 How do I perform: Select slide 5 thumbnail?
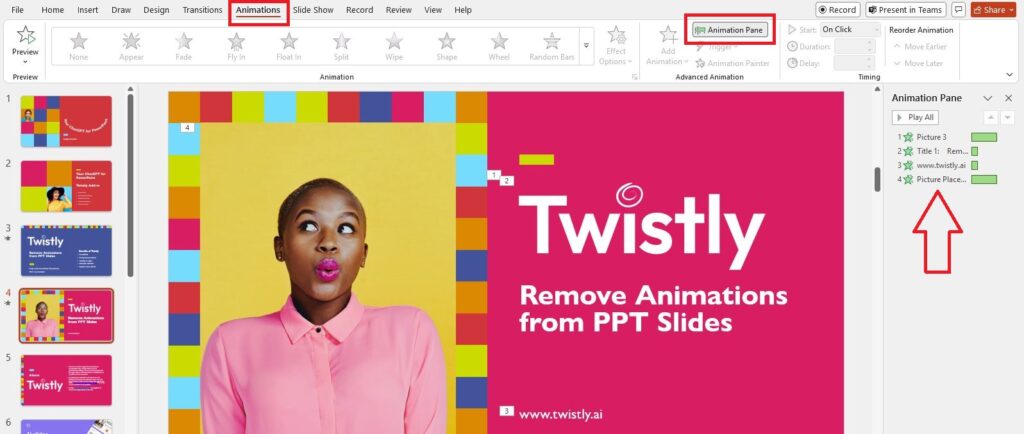point(66,380)
